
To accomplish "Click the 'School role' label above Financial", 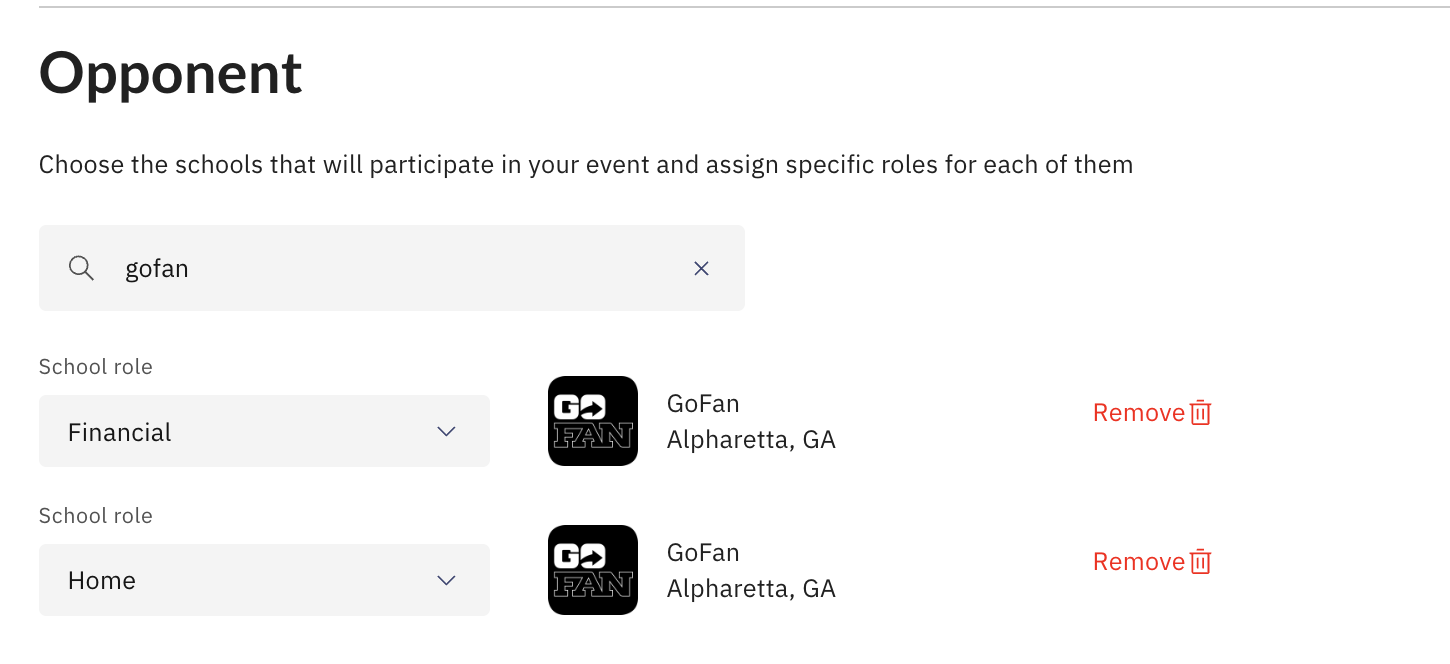I will (95, 366).
